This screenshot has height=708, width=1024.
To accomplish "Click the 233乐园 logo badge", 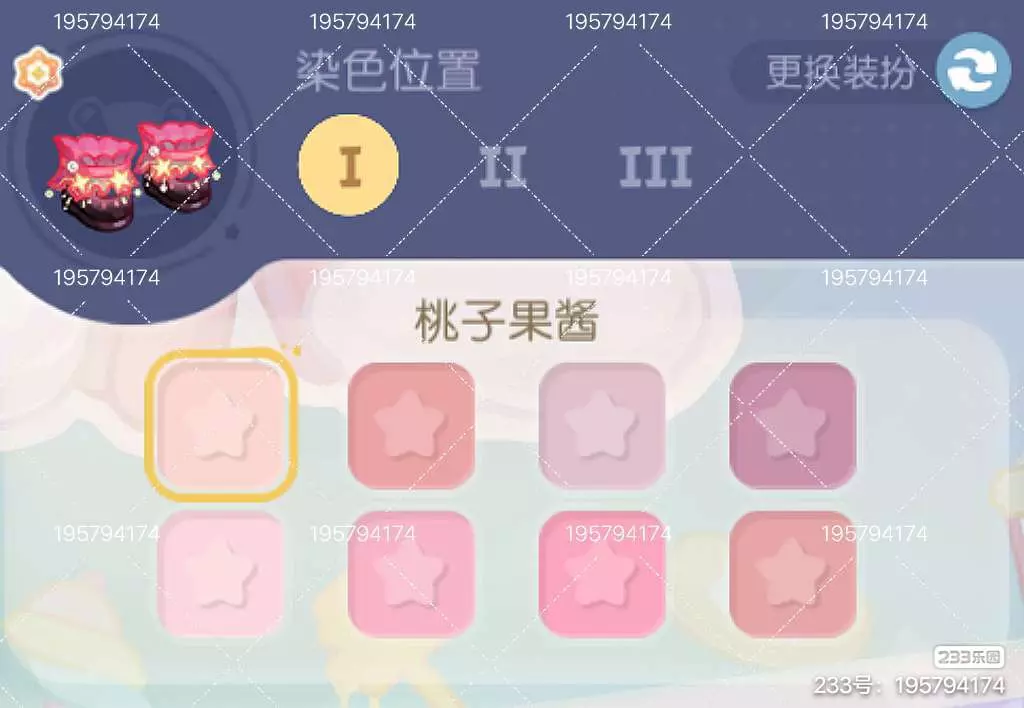I will (x=968, y=656).
